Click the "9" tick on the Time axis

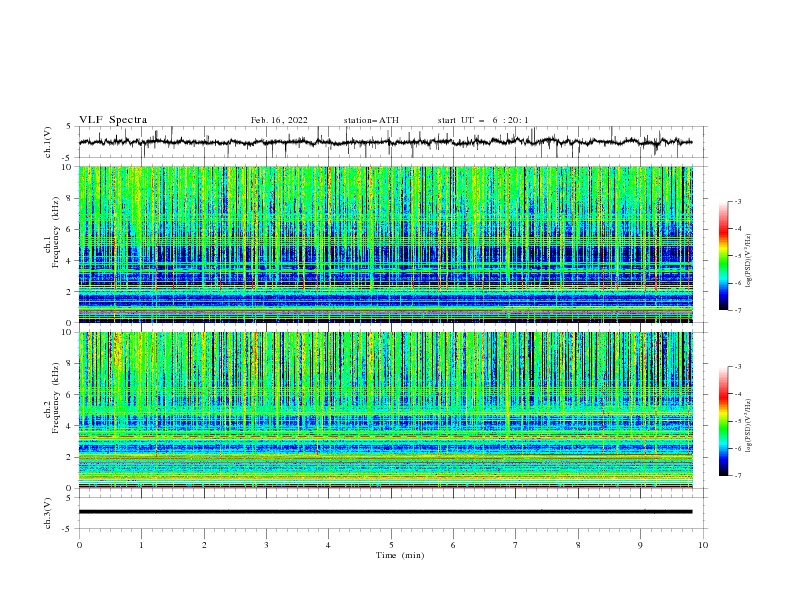tap(640, 545)
